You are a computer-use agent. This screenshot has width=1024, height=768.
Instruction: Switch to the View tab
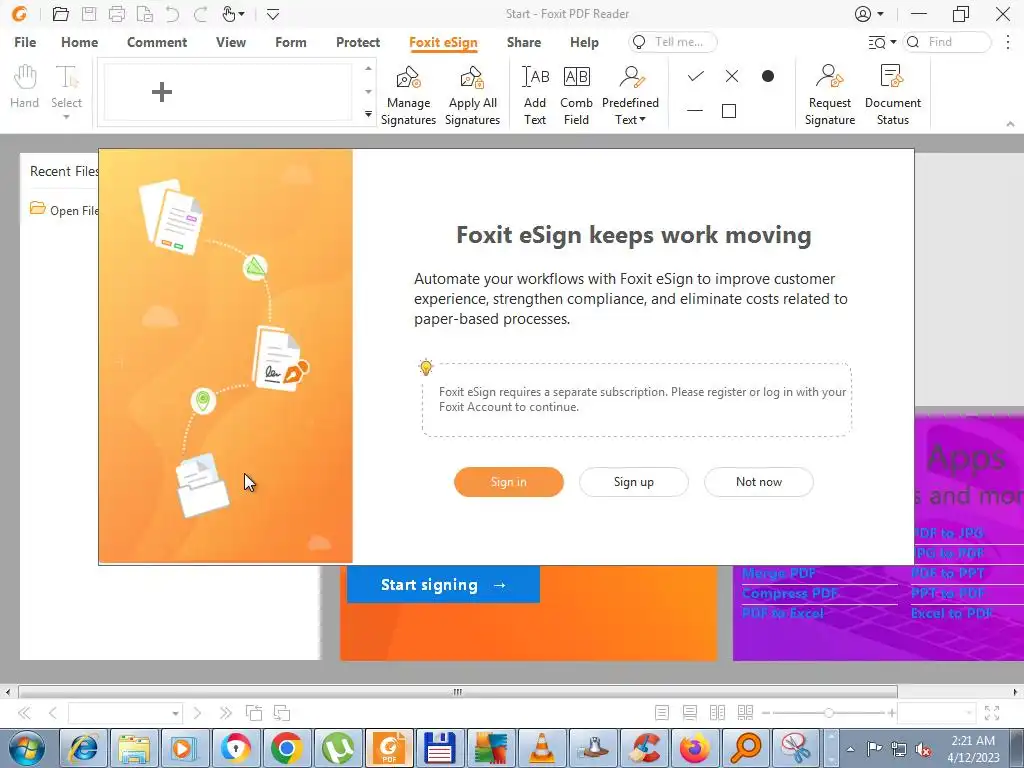[x=231, y=42]
